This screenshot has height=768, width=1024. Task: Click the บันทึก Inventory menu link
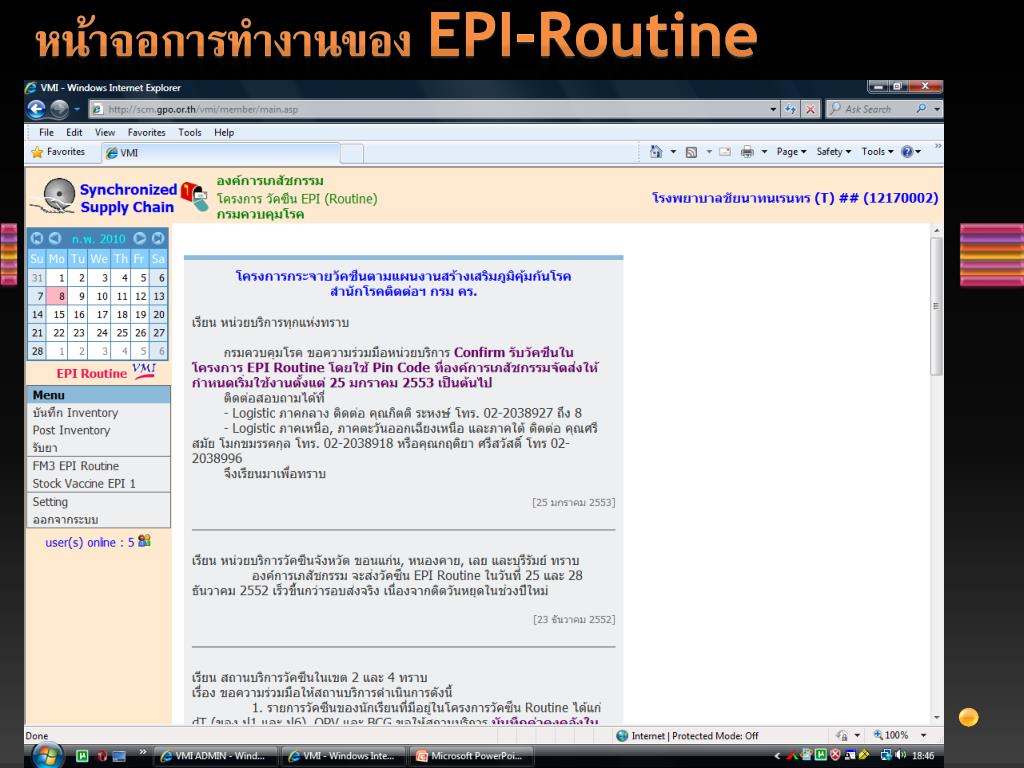pyautogui.click(x=75, y=413)
